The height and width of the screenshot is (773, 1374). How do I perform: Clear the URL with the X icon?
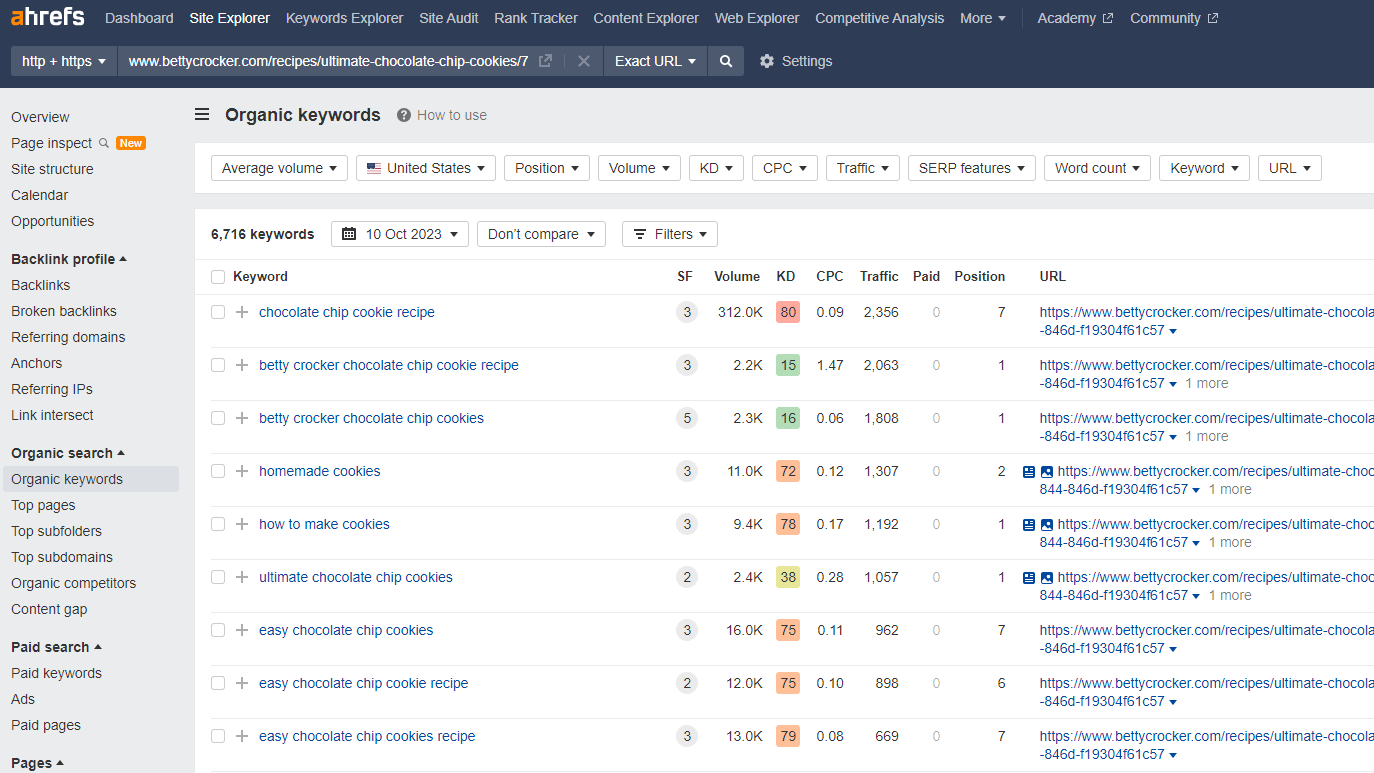click(584, 61)
